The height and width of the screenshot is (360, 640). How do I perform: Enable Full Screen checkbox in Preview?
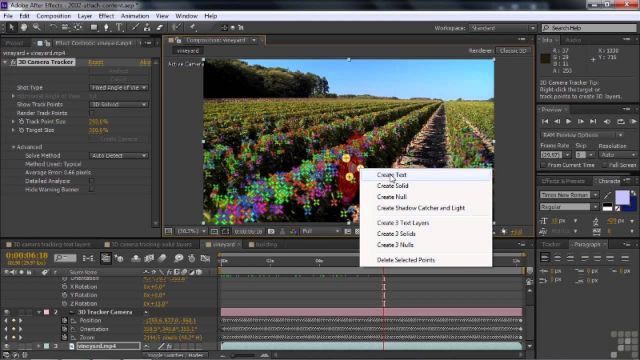click(x=604, y=165)
